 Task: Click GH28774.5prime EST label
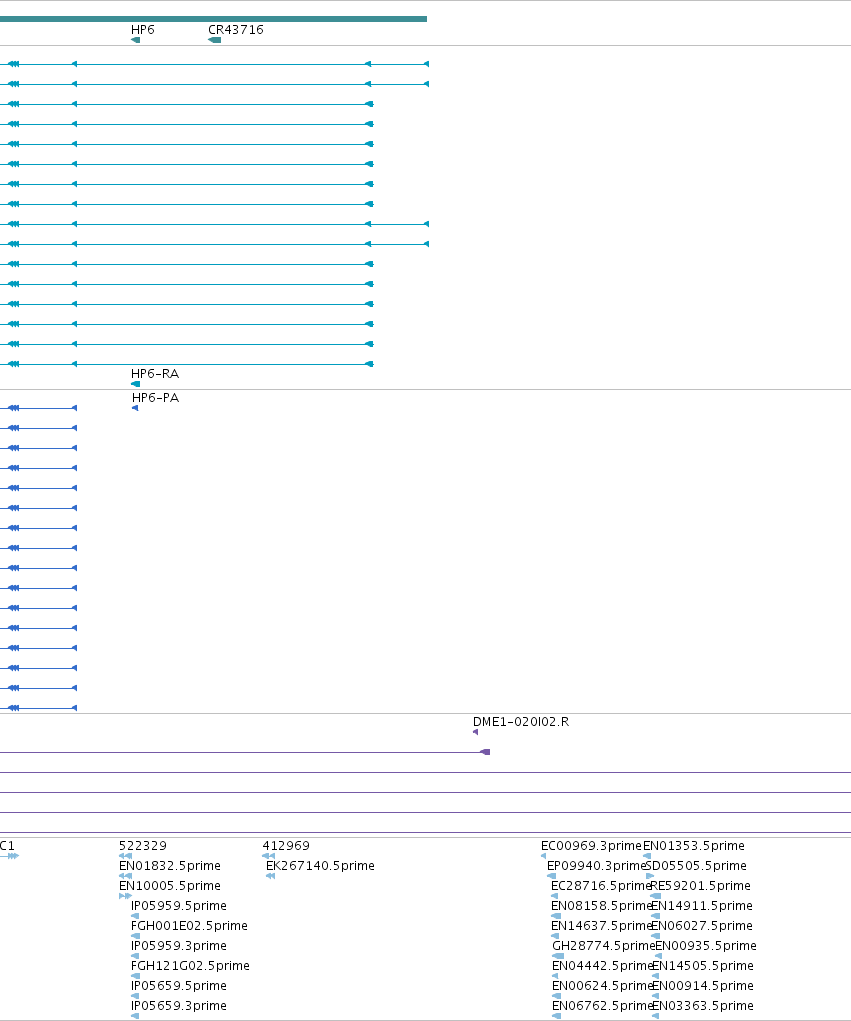[x=604, y=945]
